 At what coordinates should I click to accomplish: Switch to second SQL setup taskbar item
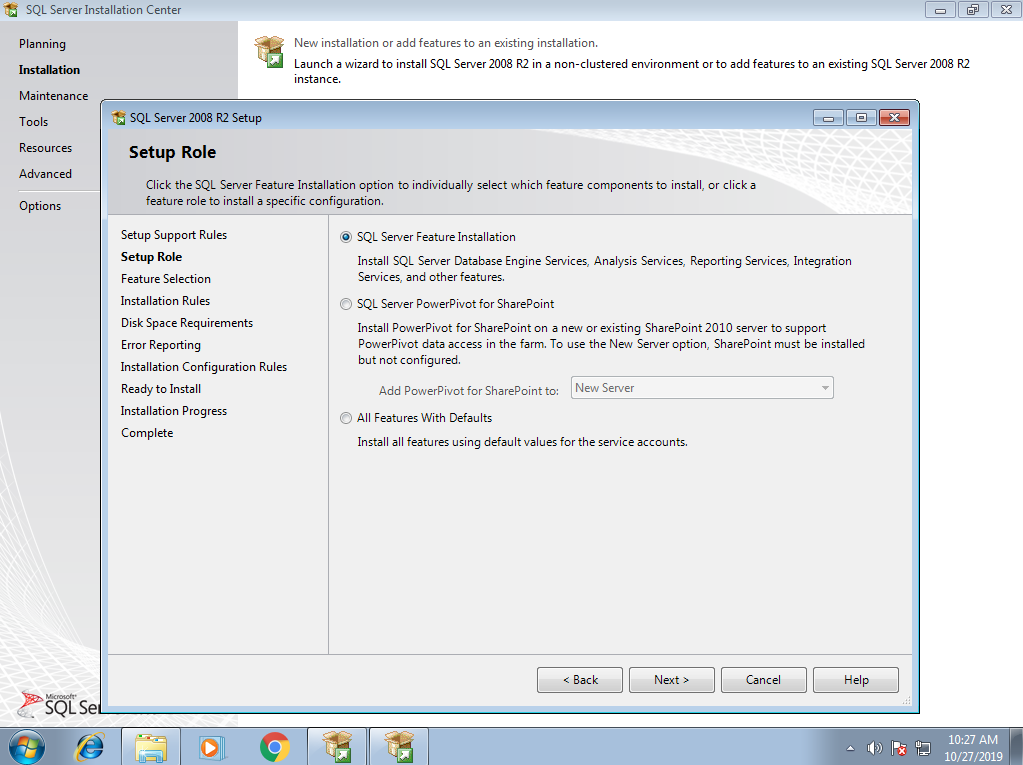[x=399, y=747]
